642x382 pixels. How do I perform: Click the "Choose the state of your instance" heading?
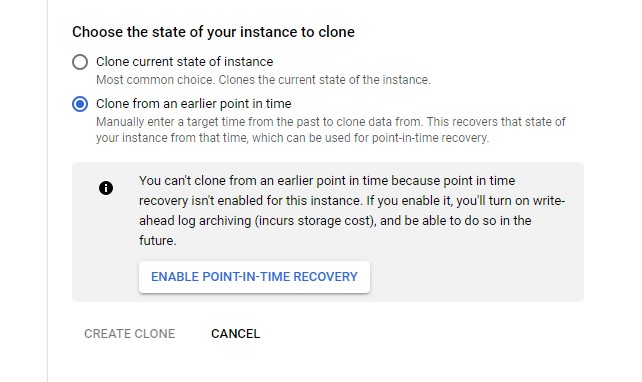213,32
